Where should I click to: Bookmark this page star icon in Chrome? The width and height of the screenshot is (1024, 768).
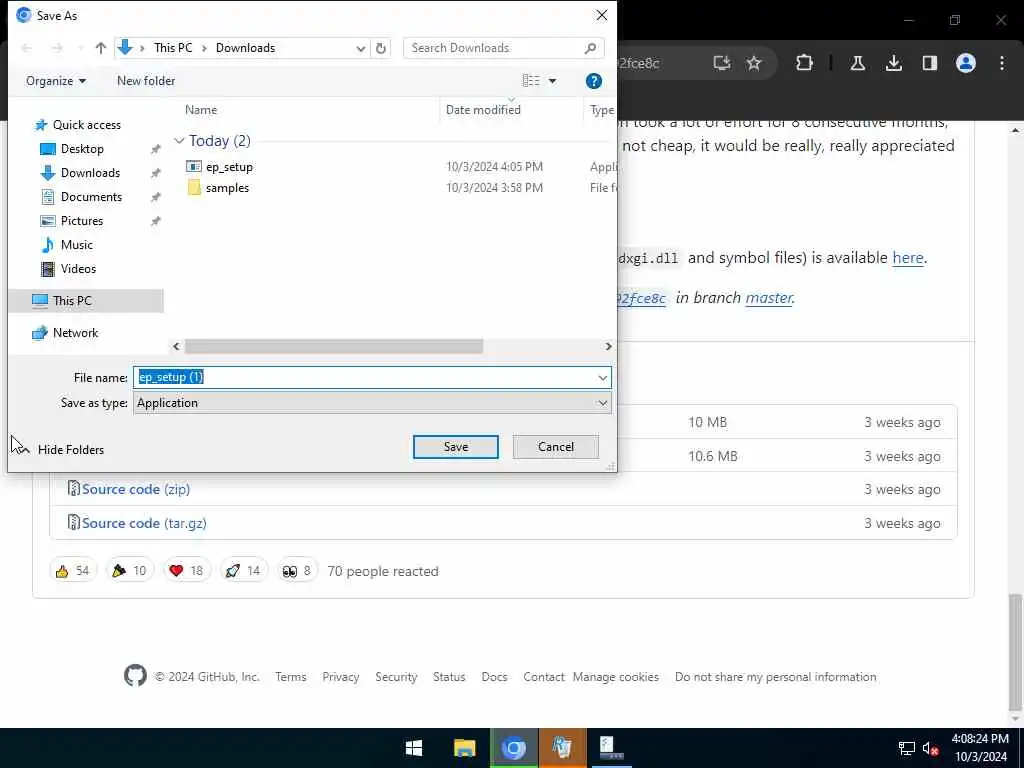[x=754, y=63]
